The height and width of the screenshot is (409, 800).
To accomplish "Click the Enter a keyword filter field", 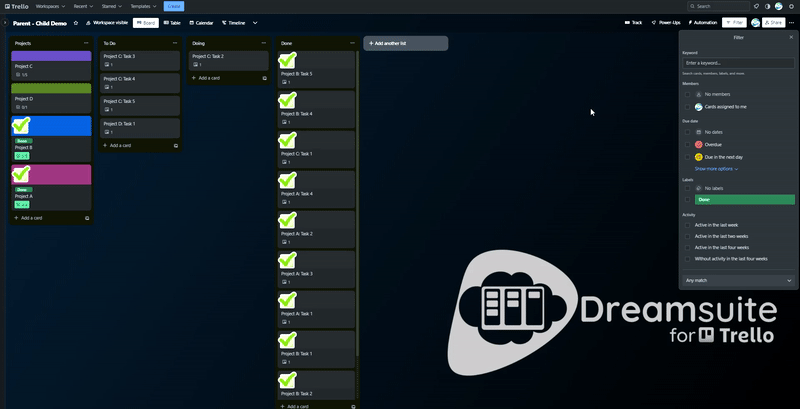I will [x=738, y=63].
